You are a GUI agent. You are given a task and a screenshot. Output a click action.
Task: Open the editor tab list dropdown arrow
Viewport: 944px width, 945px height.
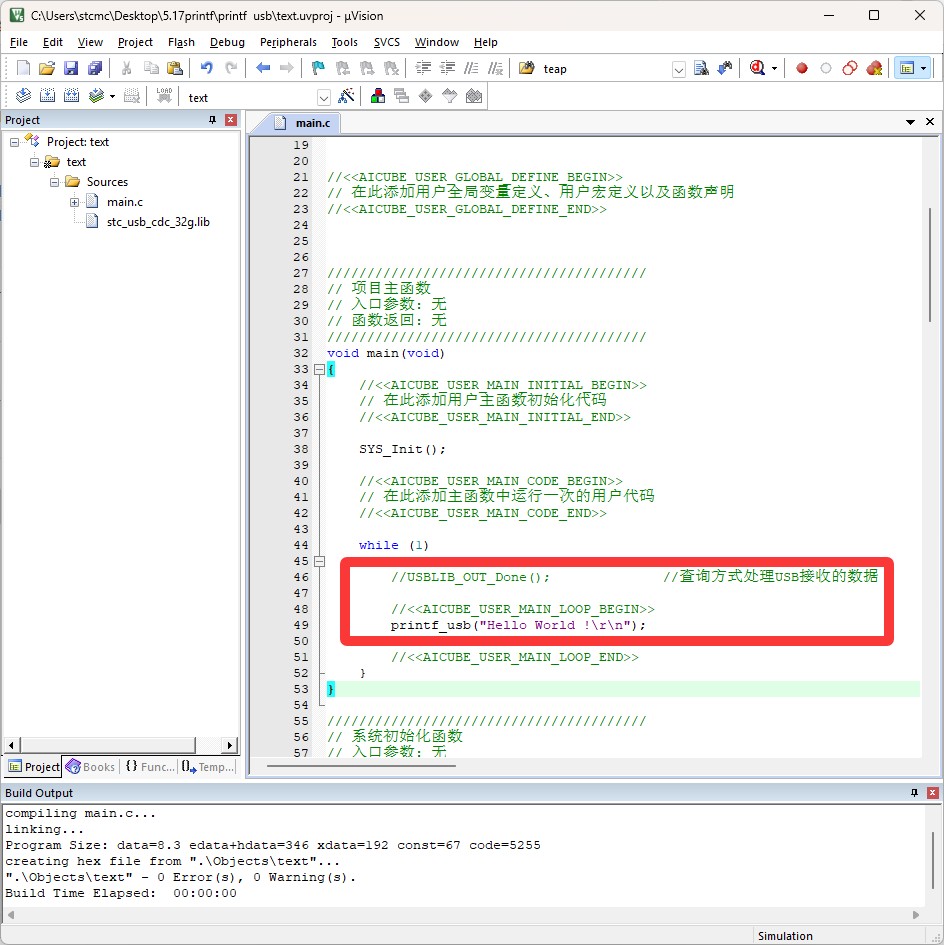pyautogui.click(x=910, y=122)
